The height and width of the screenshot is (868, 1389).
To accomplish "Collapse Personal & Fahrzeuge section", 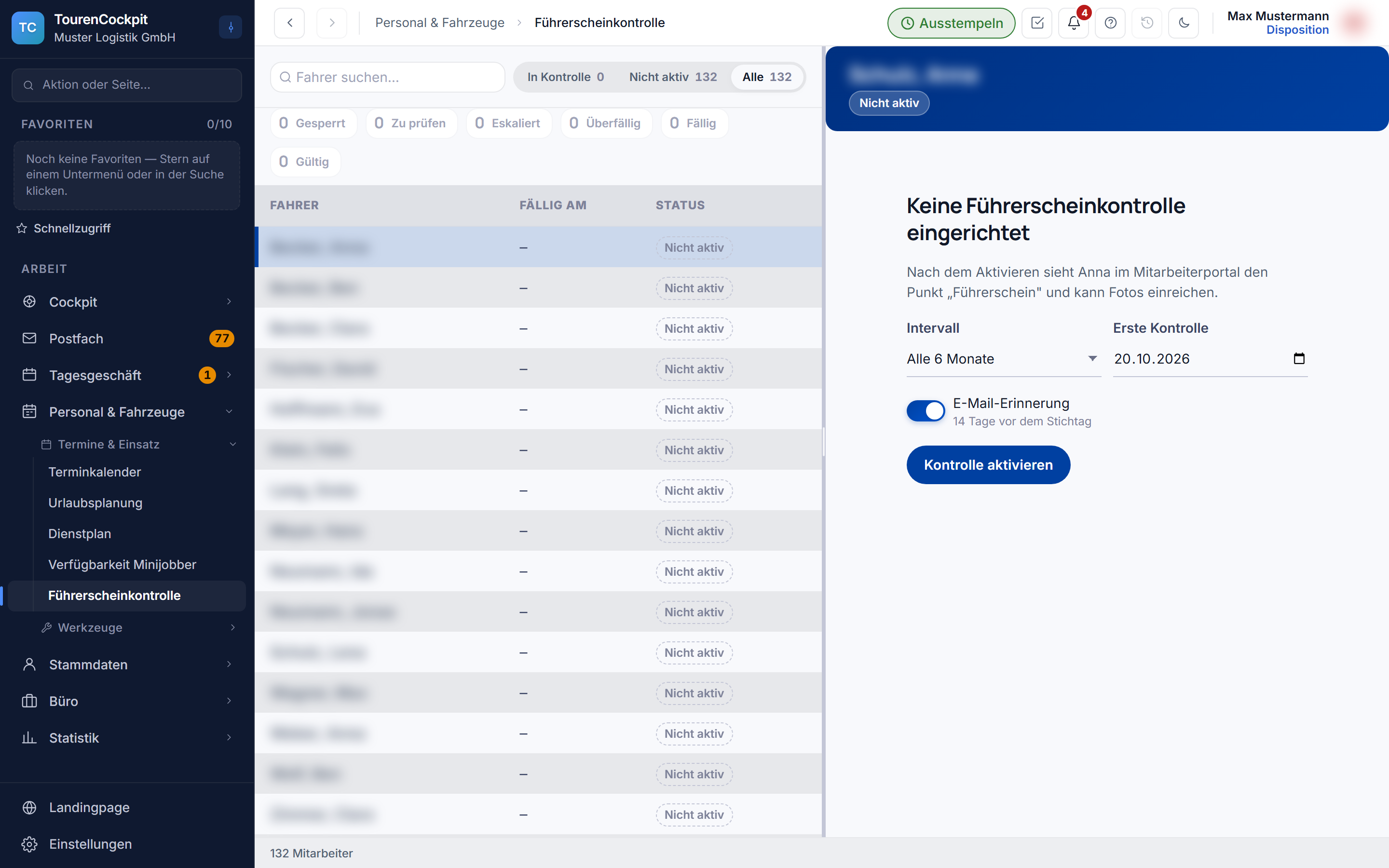I will click(x=229, y=412).
